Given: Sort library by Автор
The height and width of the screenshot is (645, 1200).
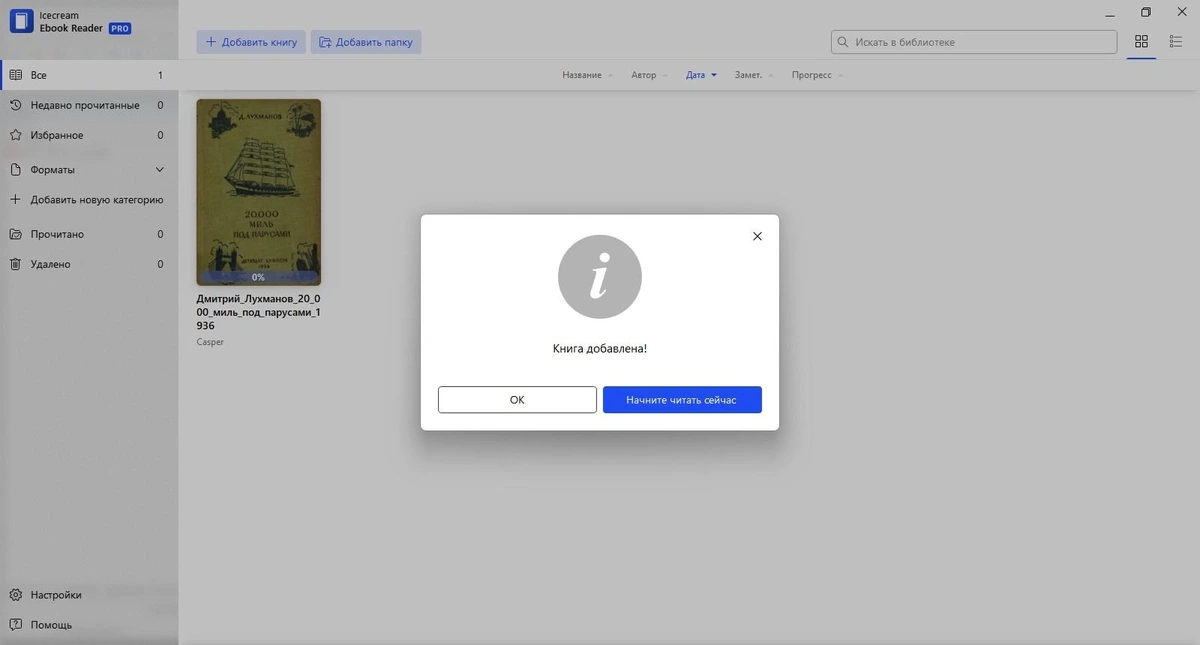Looking at the screenshot, I should coord(650,75).
